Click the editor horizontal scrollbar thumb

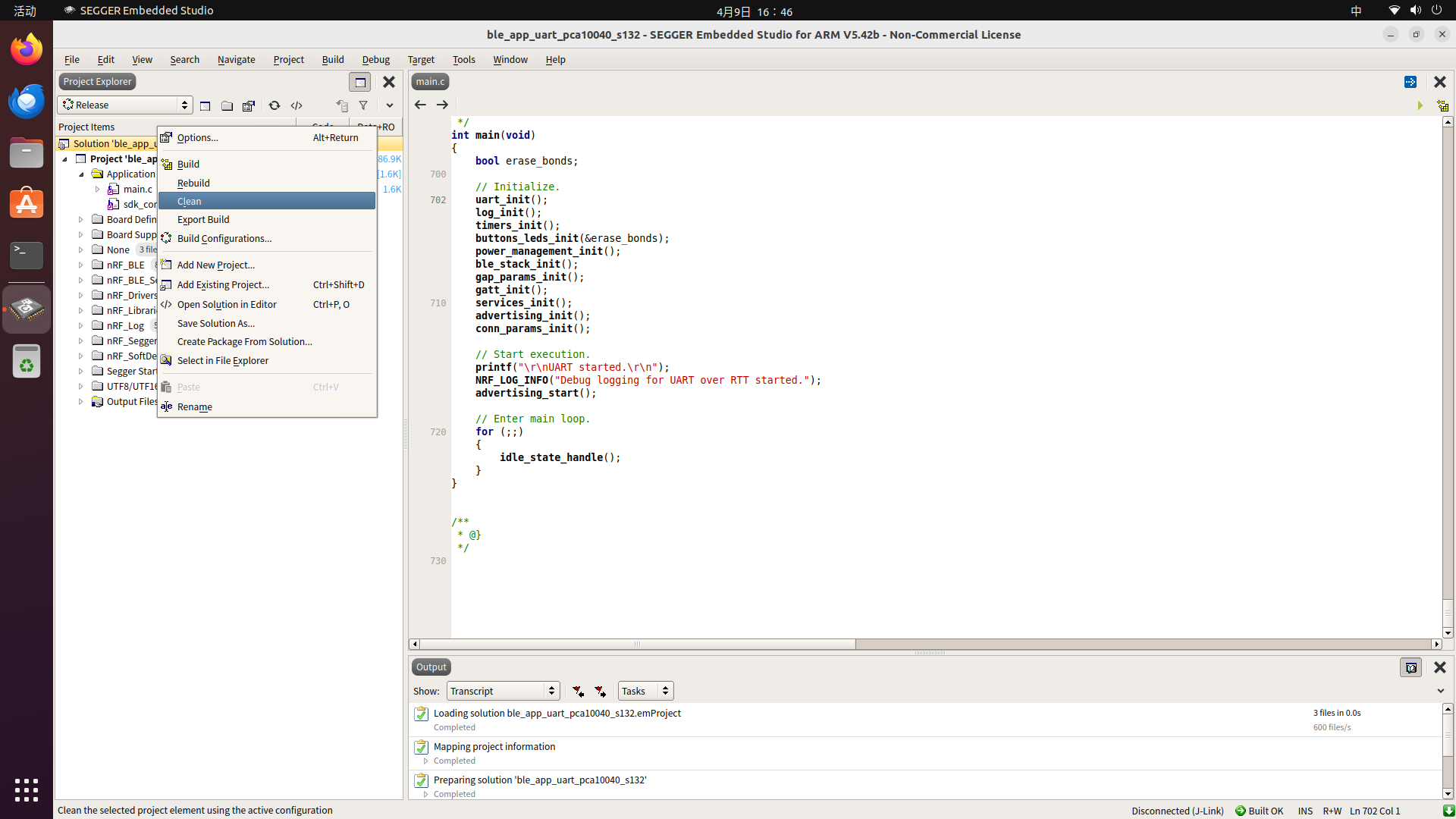click(x=637, y=644)
